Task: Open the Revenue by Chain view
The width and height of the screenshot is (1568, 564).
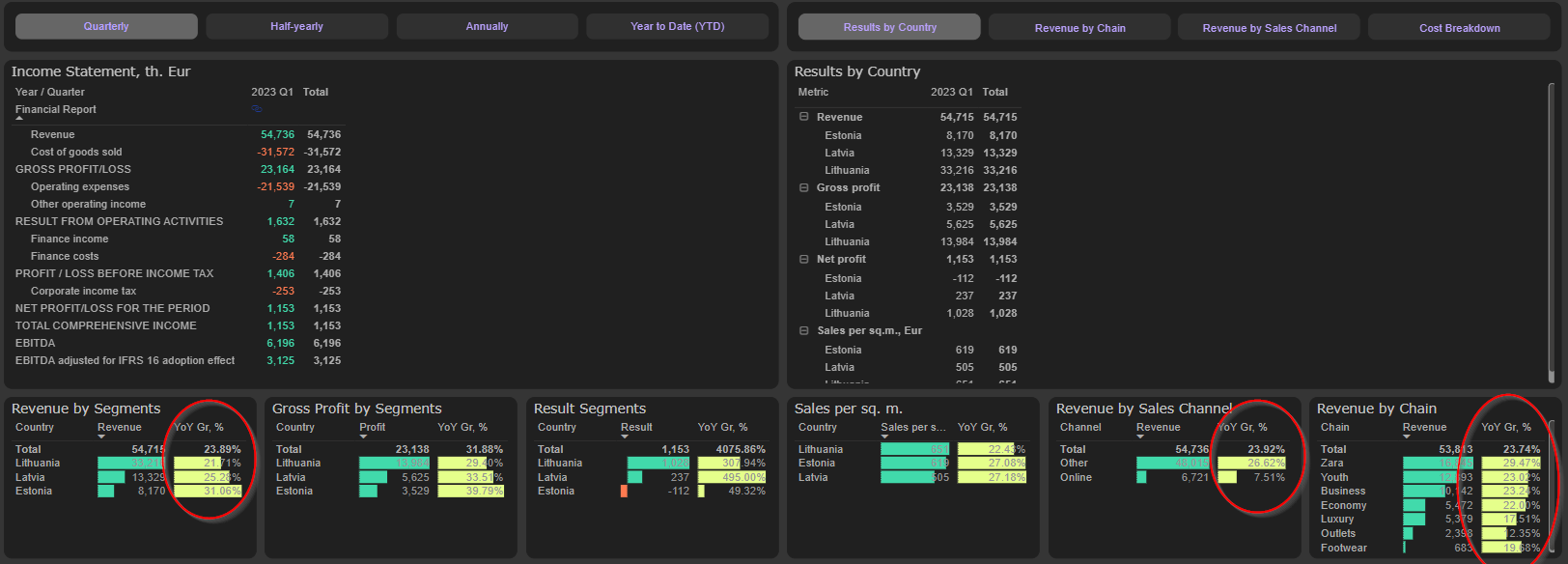Action: 1079,28
